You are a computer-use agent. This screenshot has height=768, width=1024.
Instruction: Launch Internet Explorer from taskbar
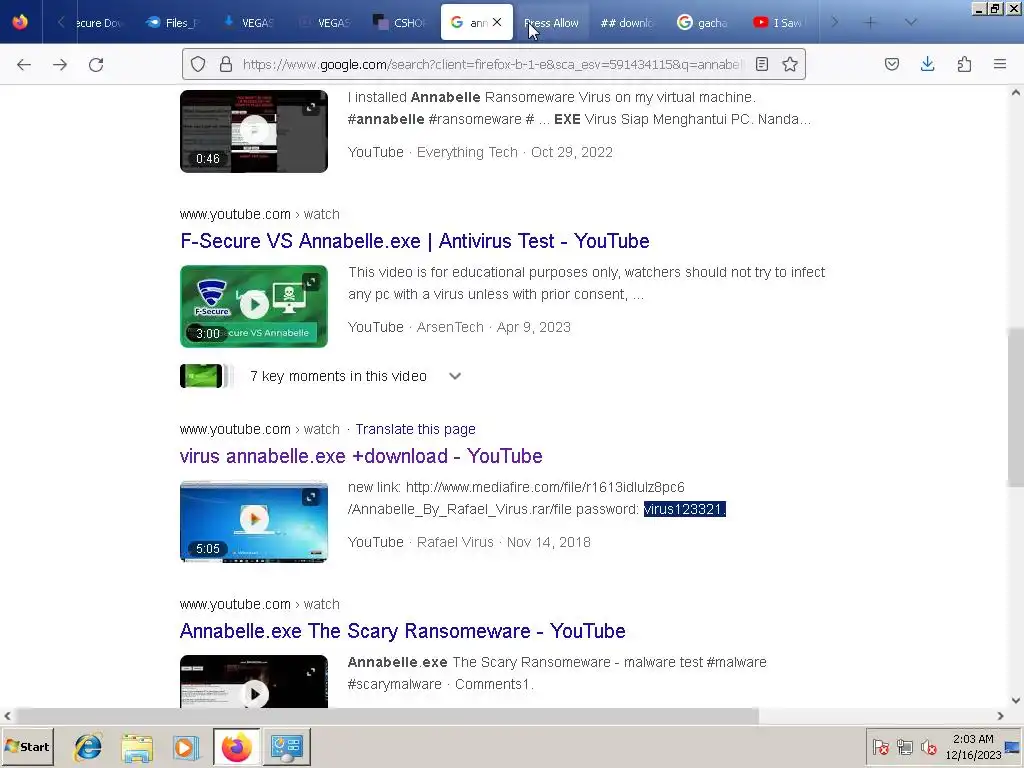88,747
